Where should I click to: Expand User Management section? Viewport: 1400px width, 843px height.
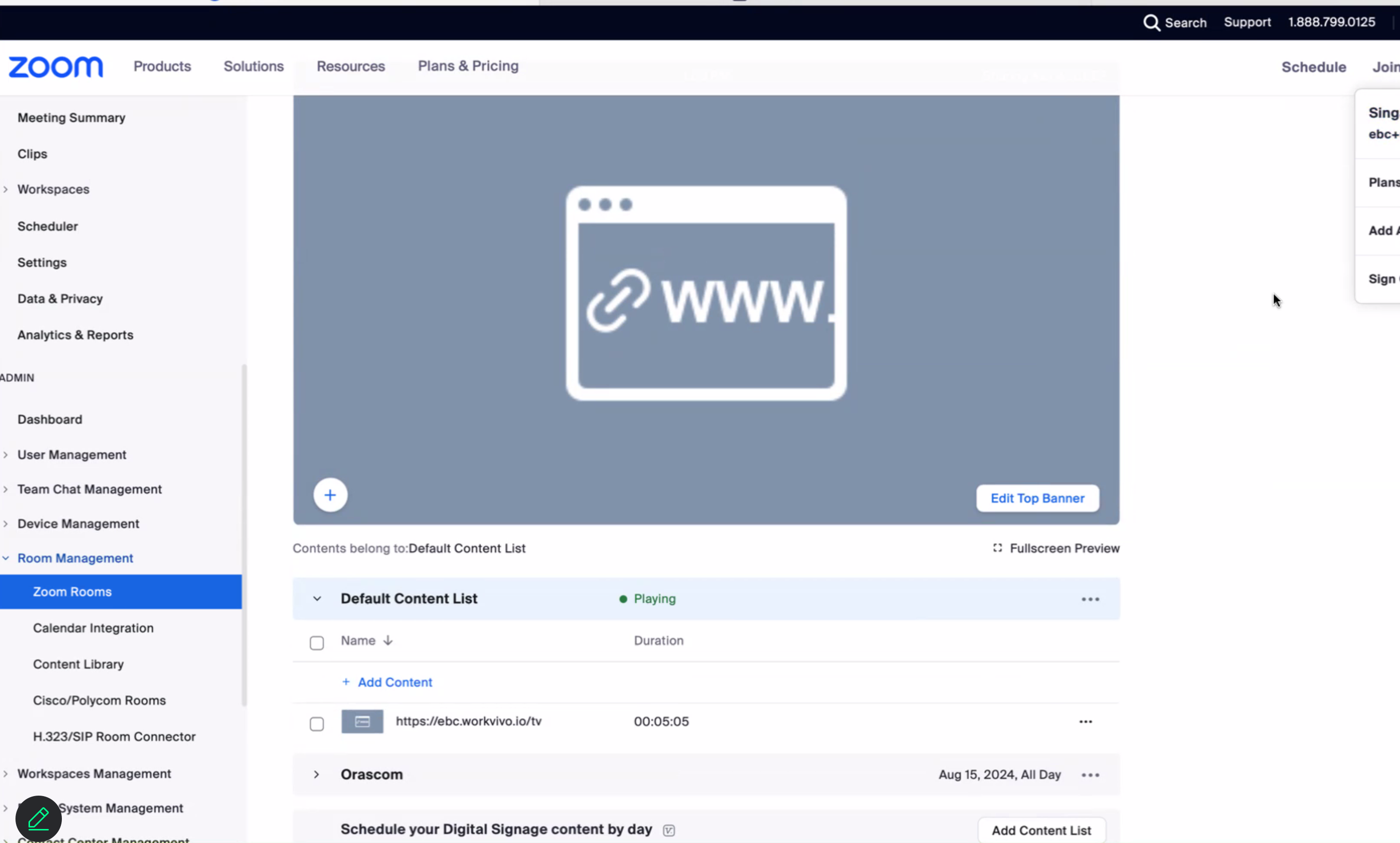[6, 454]
